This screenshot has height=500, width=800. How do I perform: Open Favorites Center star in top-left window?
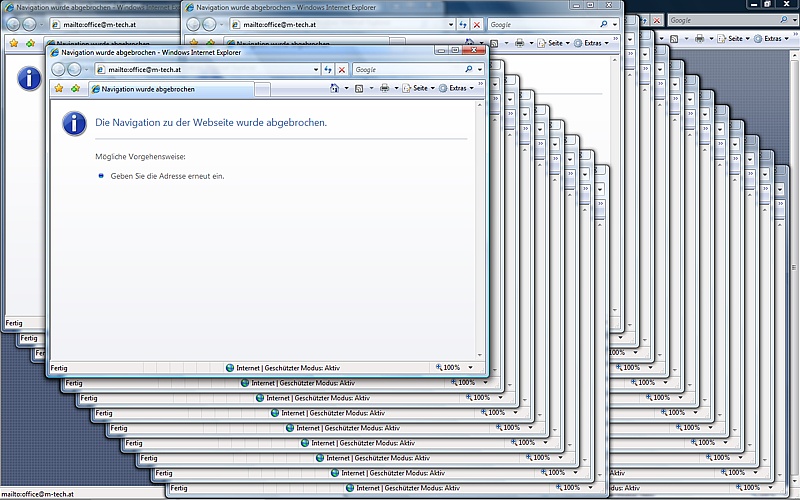[14, 43]
